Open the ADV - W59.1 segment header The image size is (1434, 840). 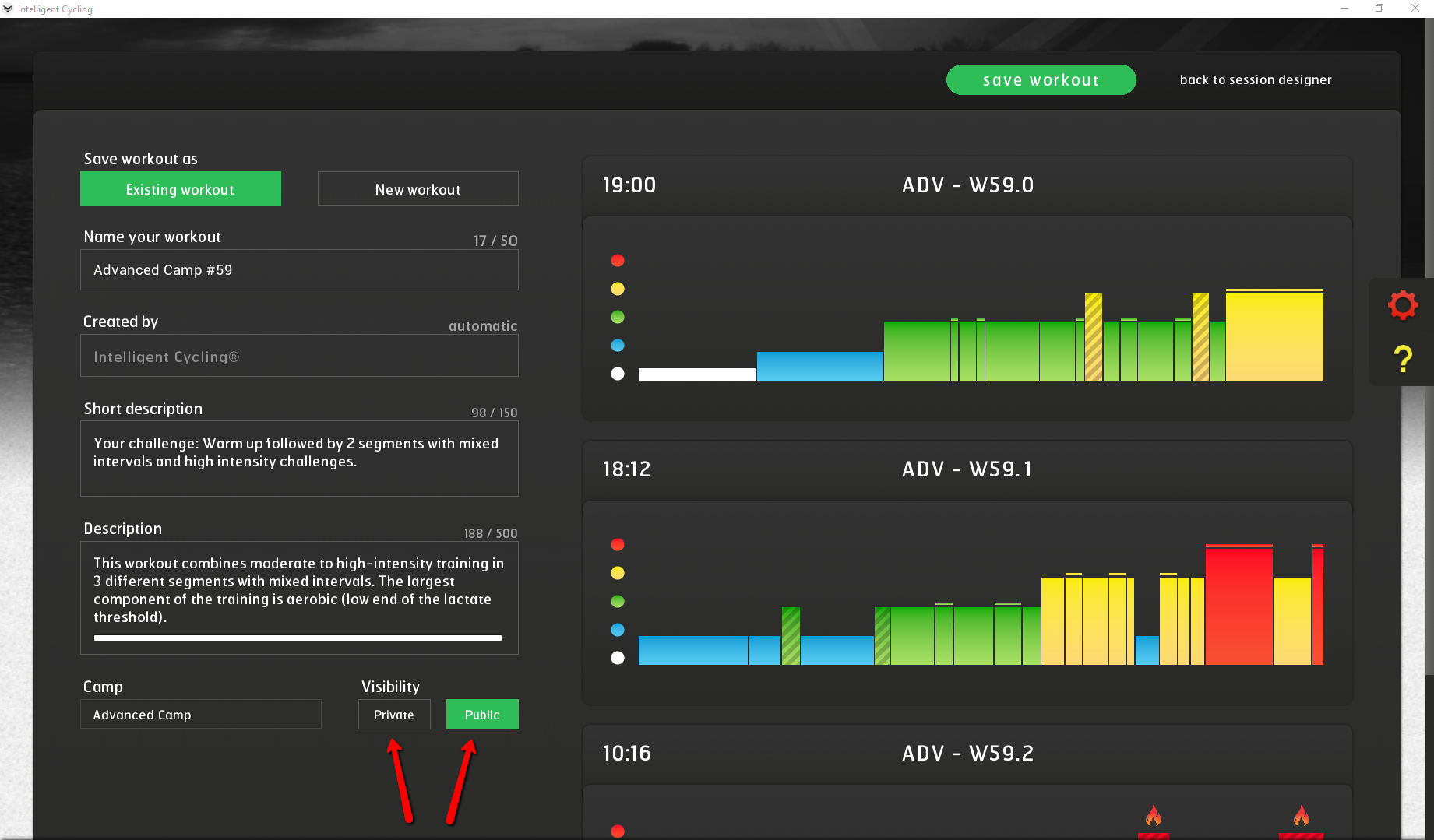[967, 469]
